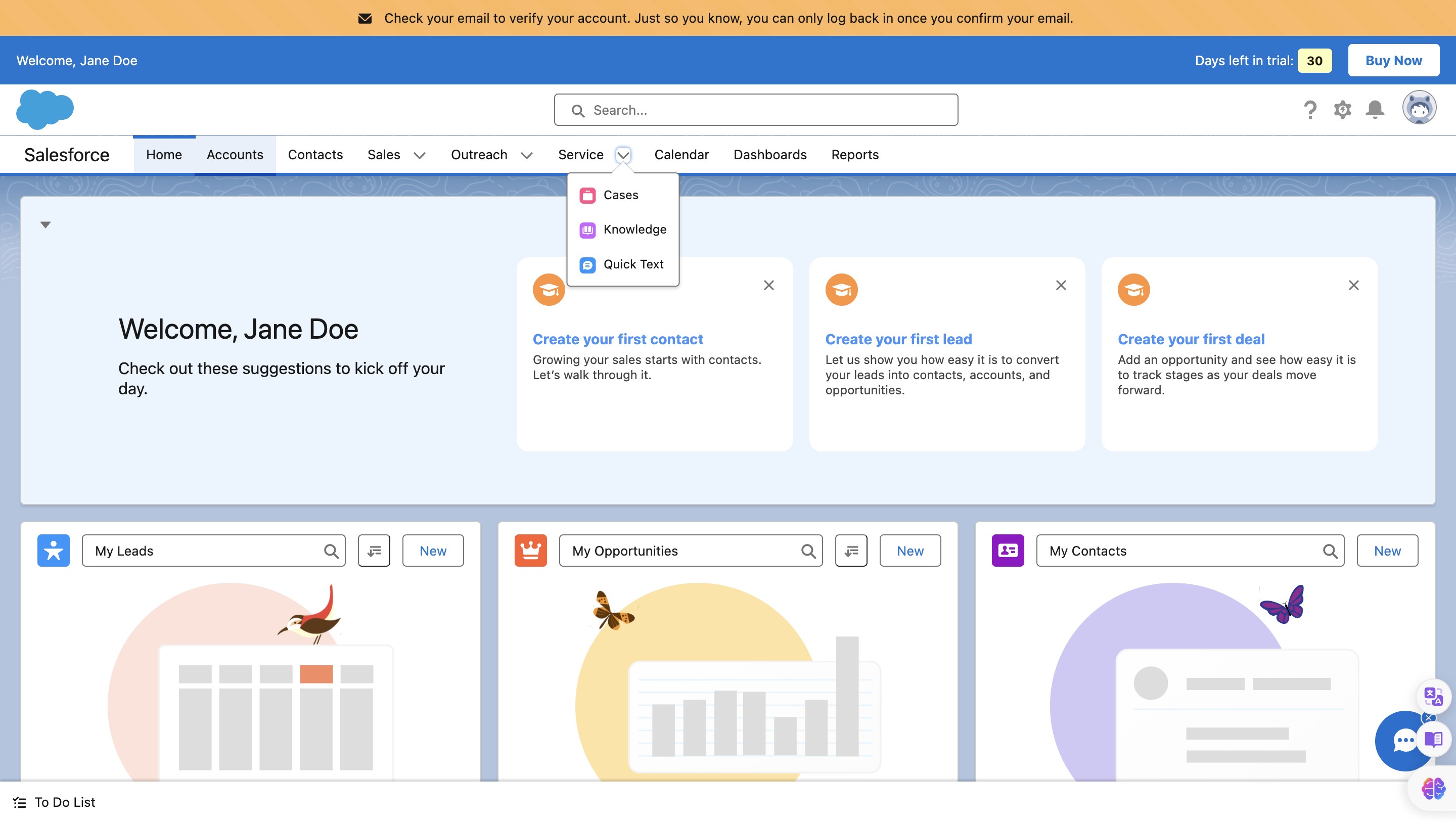Viewport: 1456px width, 822px height.
Task: Open the notifications bell
Action: 1375,110
